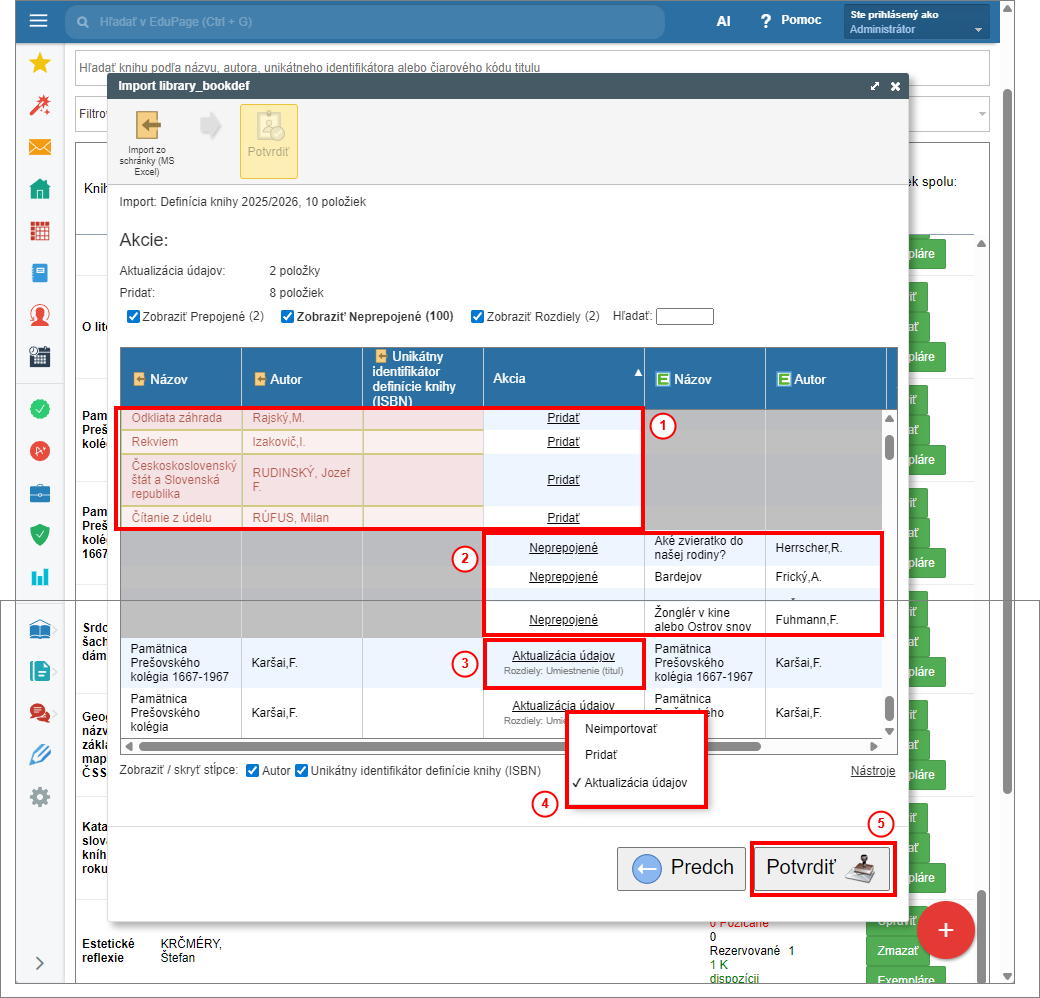Open the Administrátor account dropdown
Viewport: 1040px width, 998px height.
tap(917, 22)
